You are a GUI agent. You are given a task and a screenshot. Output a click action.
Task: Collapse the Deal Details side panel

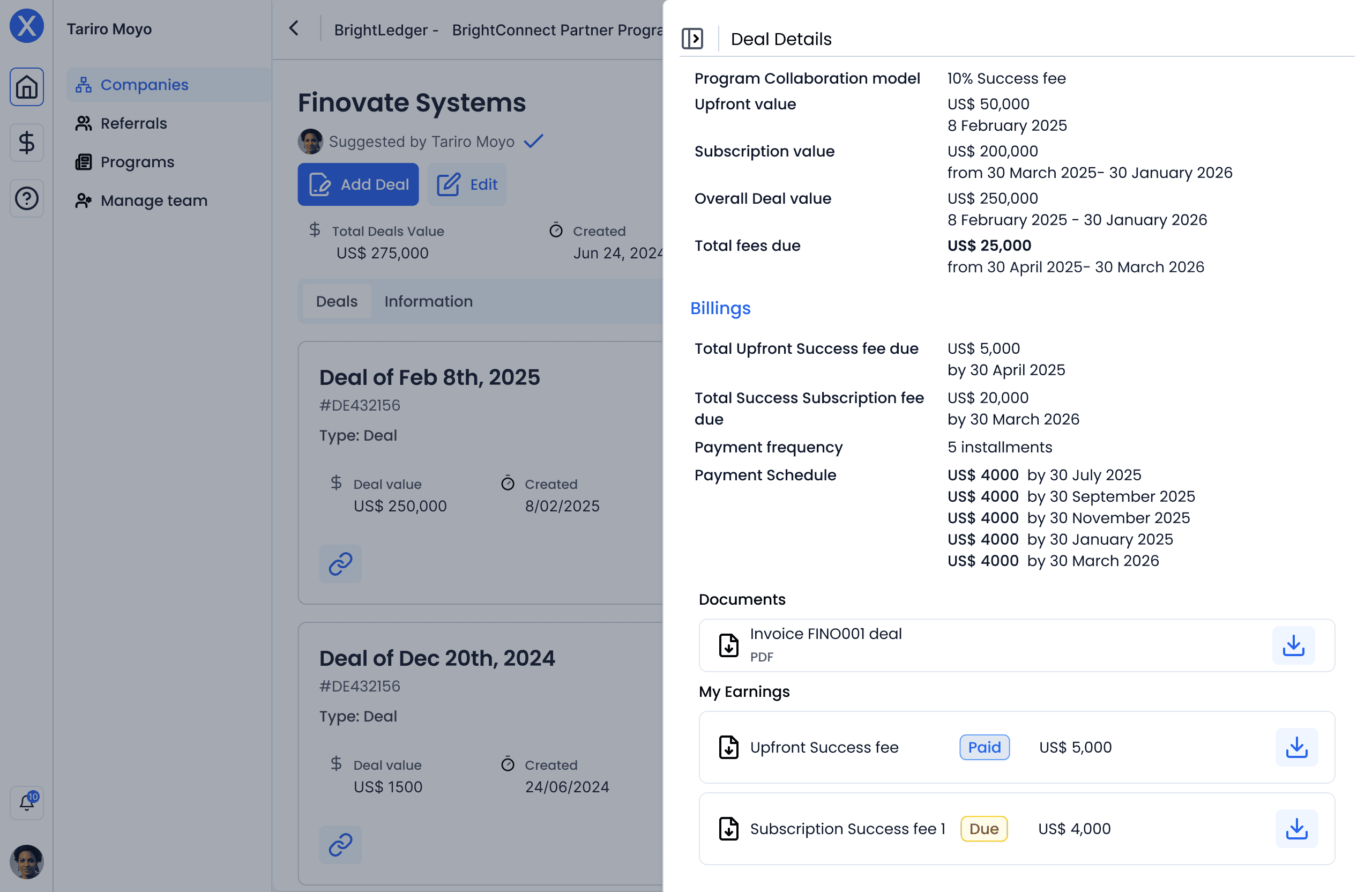click(x=692, y=39)
